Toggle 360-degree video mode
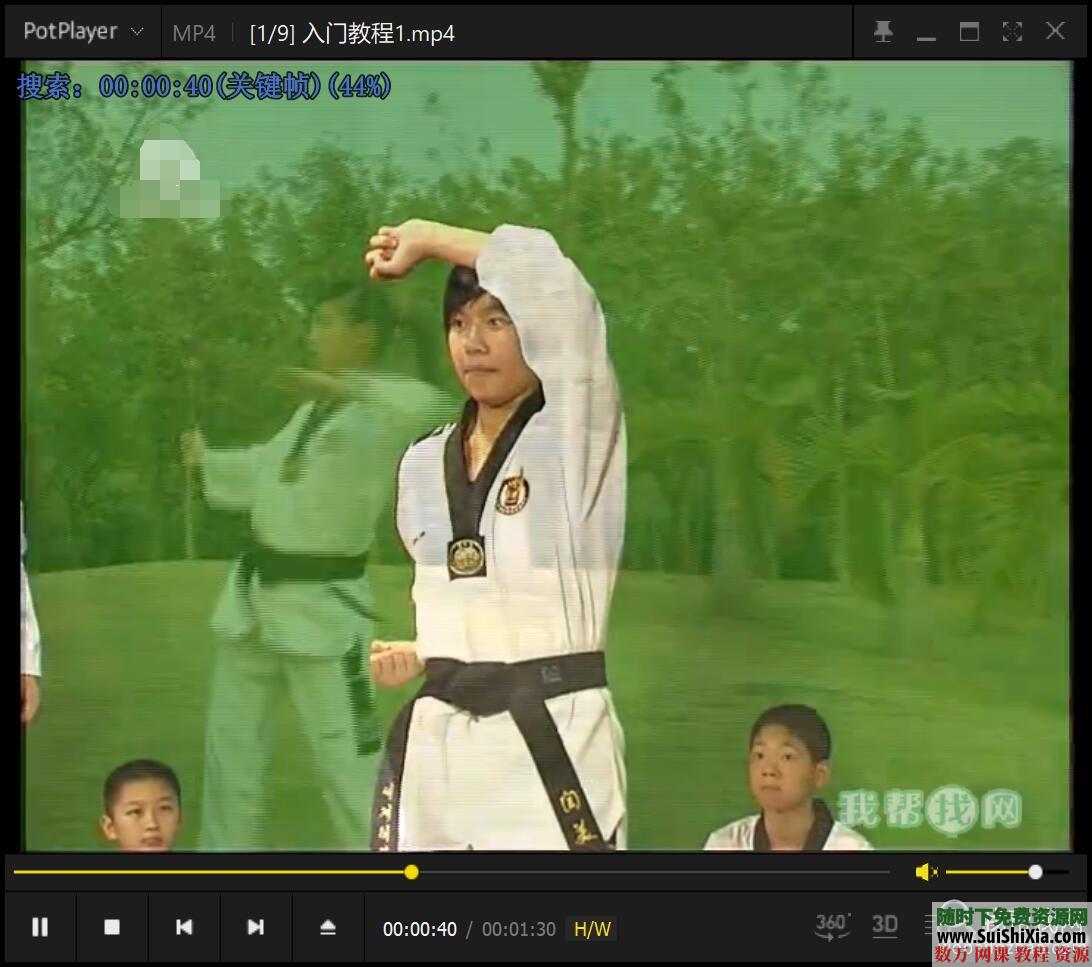This screenshot has height=967, width=1092. (x=832, y=925)
